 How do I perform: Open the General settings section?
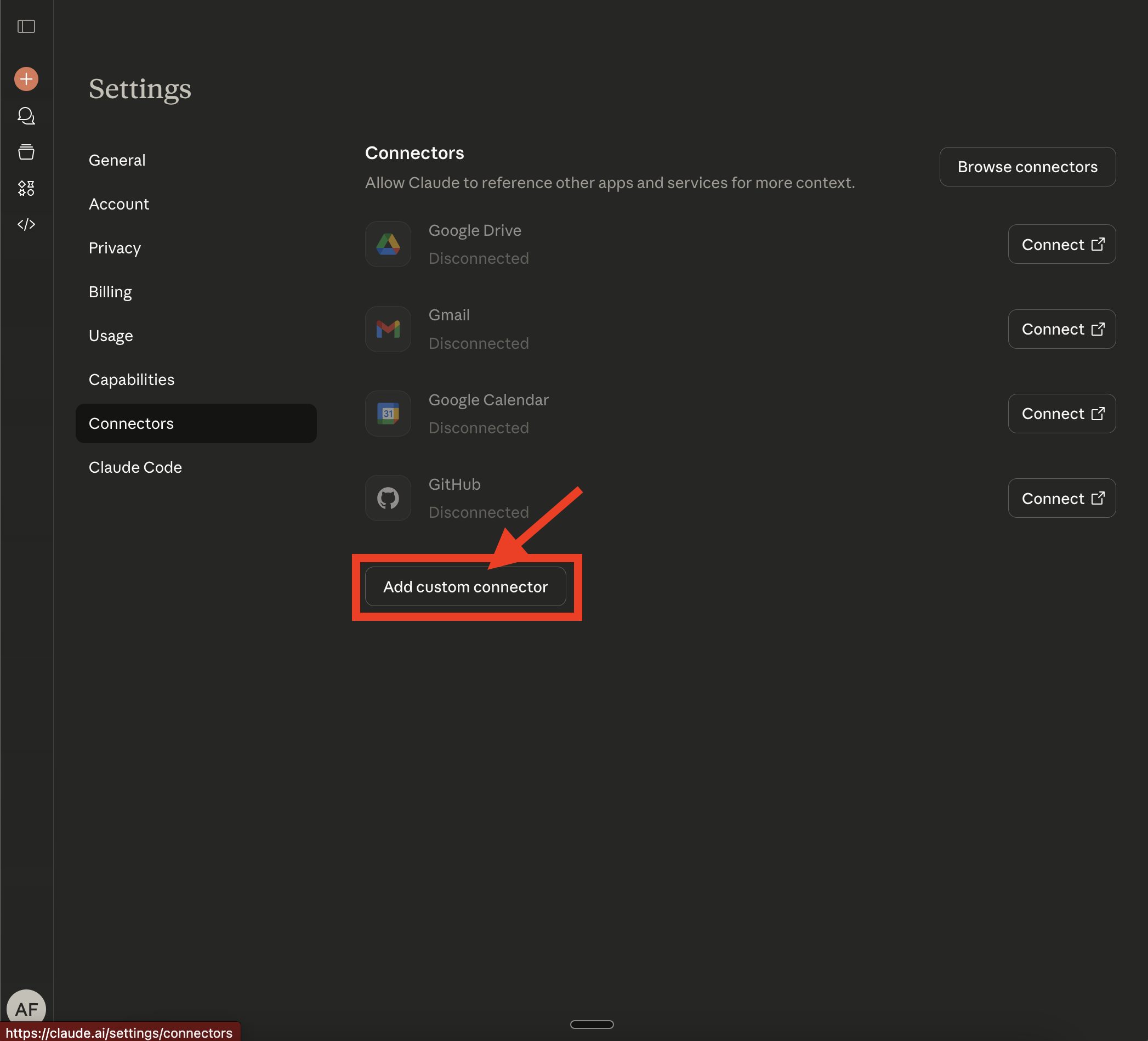tap(117, 160)
